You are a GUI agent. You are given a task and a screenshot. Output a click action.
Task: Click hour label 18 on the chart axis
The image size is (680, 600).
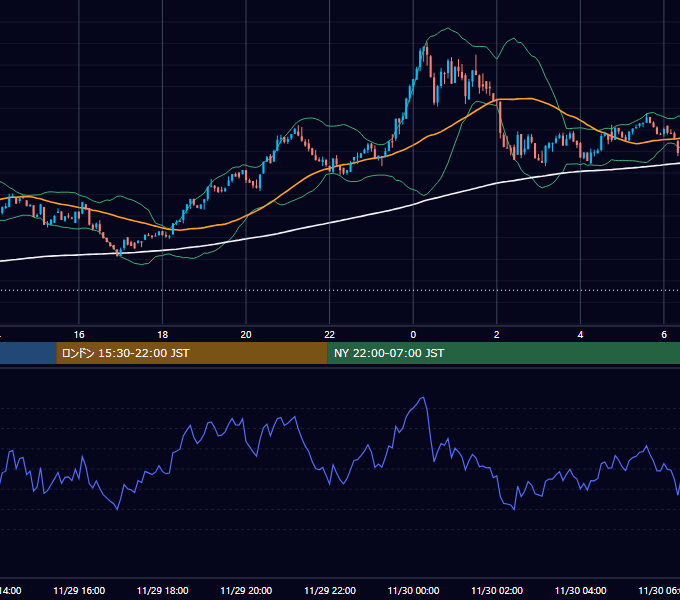163,335
